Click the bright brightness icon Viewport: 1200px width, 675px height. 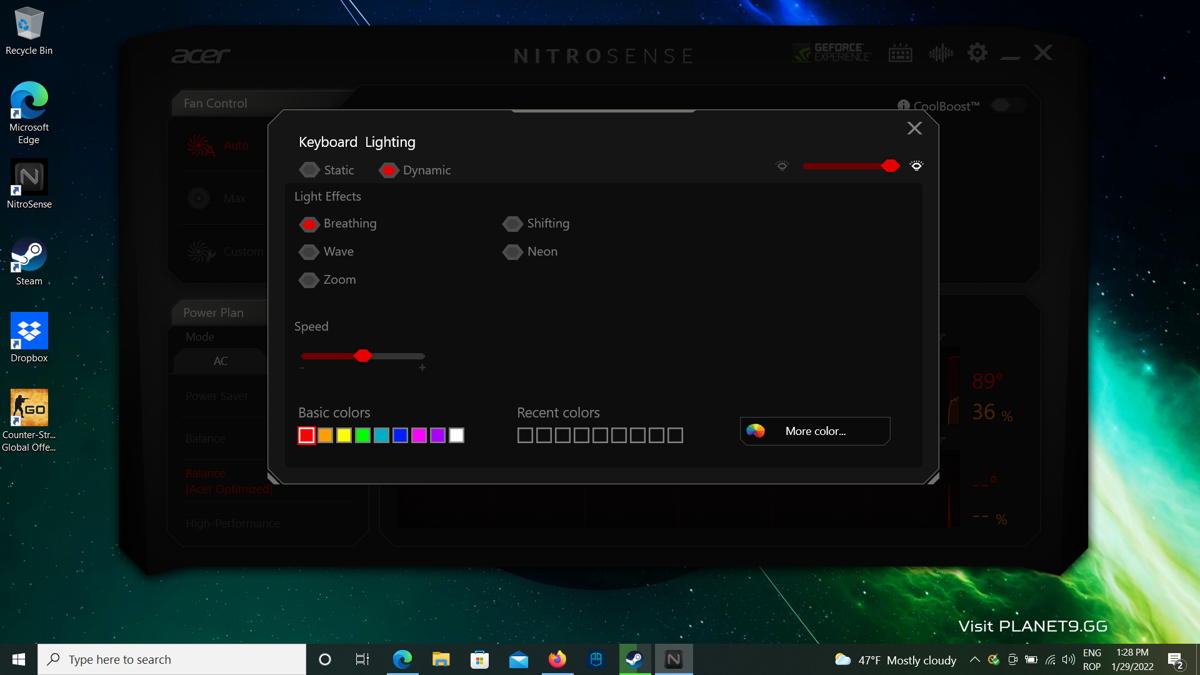click(916, 166)
